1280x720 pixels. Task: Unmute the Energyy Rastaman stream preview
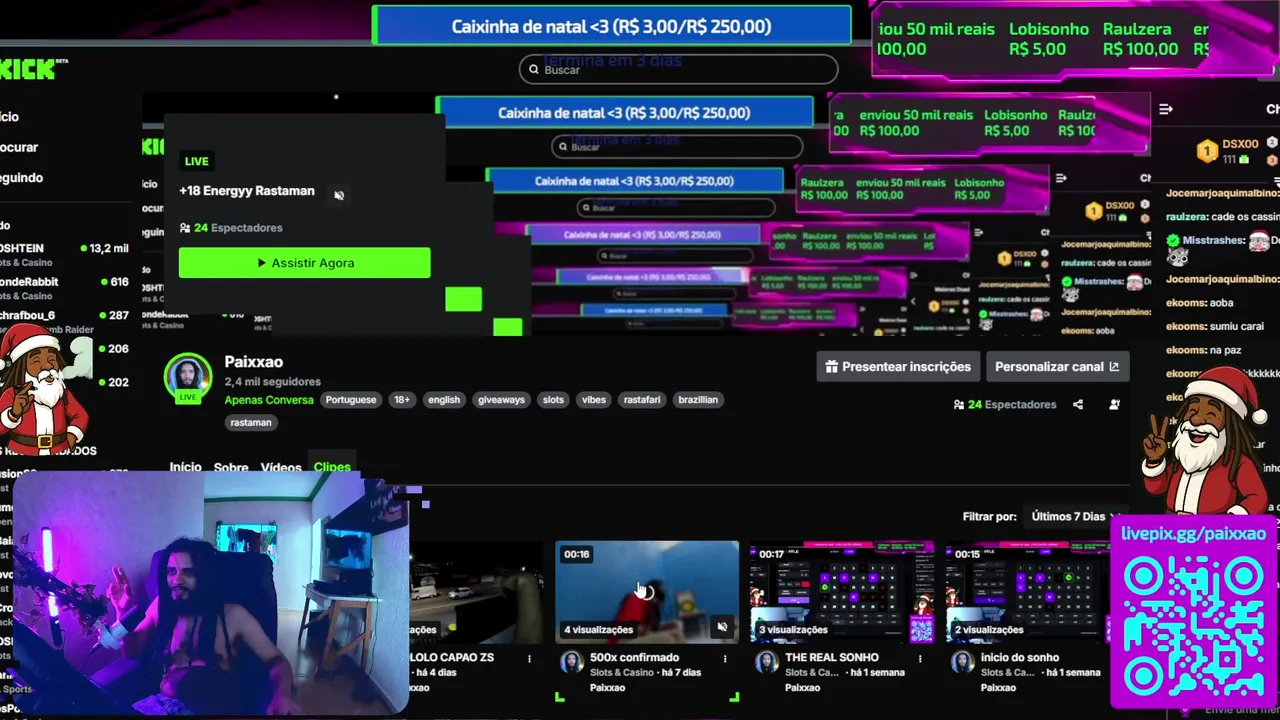point(339,195)
